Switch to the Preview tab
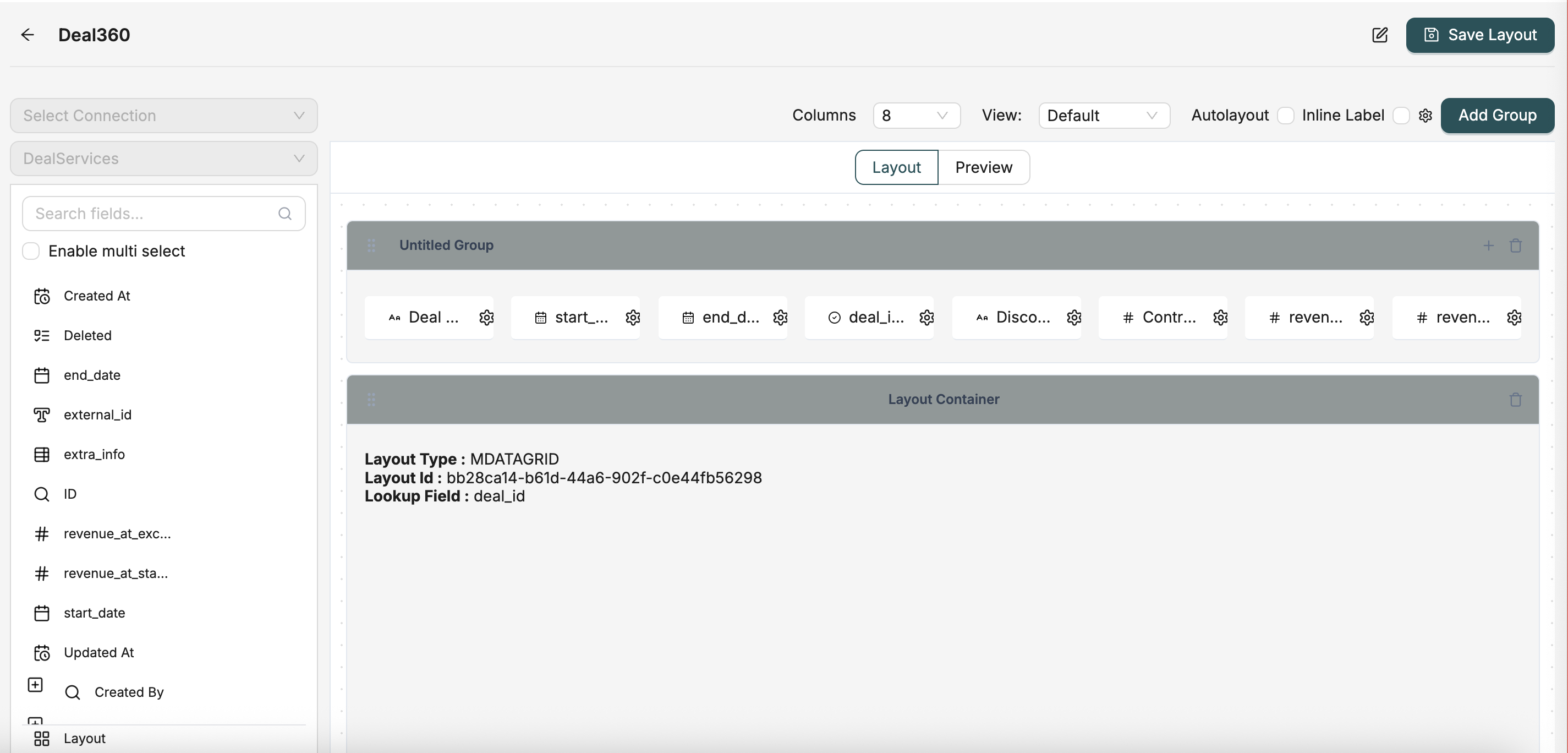The image size is (1568, 753). point(983,167)
